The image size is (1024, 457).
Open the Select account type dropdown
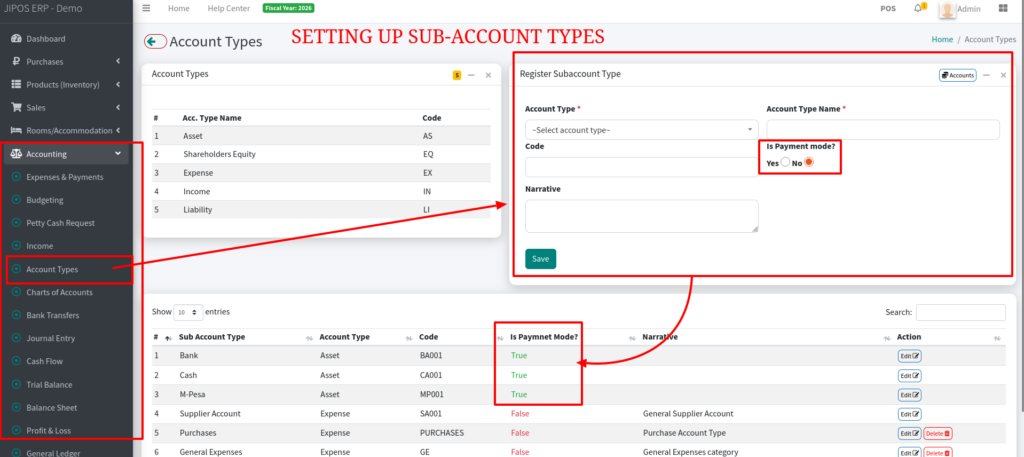click(641, 130)
